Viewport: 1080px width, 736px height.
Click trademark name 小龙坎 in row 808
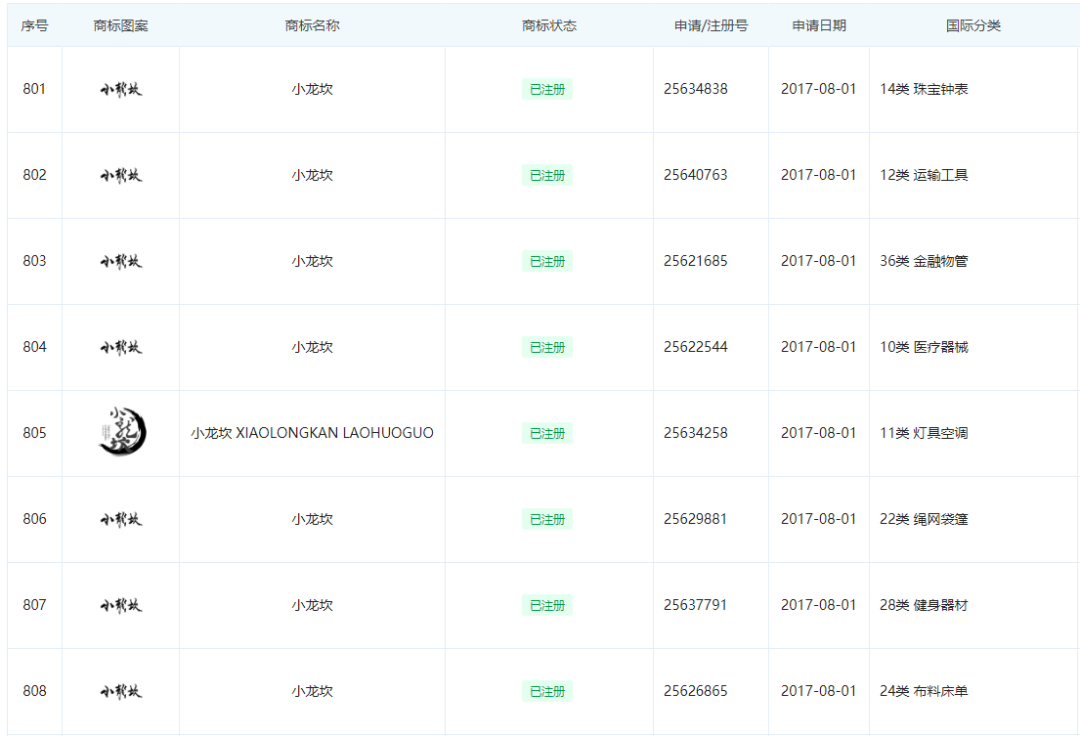pos(312,692)
